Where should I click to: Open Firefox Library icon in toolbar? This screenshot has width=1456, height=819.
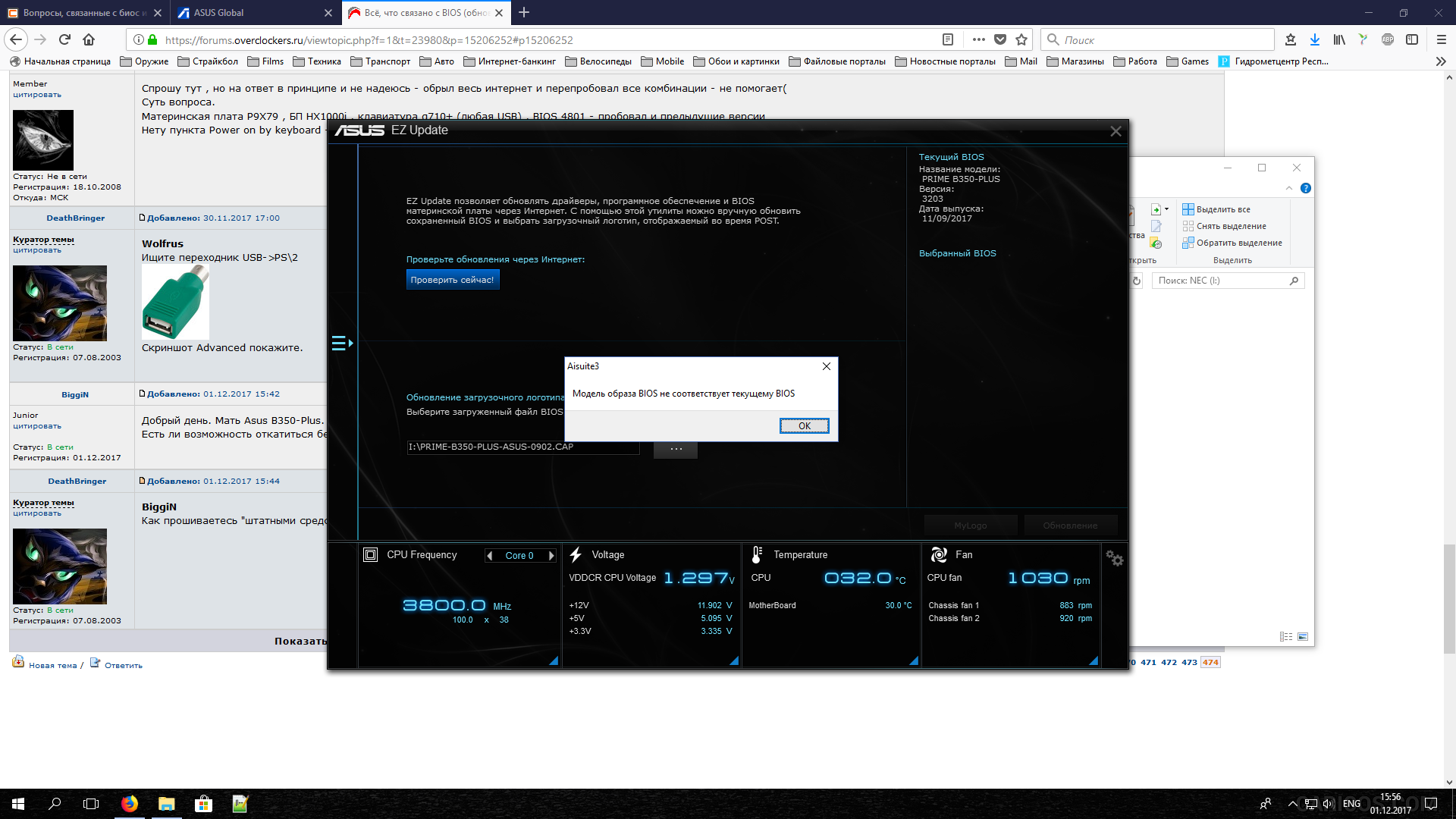1339,39
